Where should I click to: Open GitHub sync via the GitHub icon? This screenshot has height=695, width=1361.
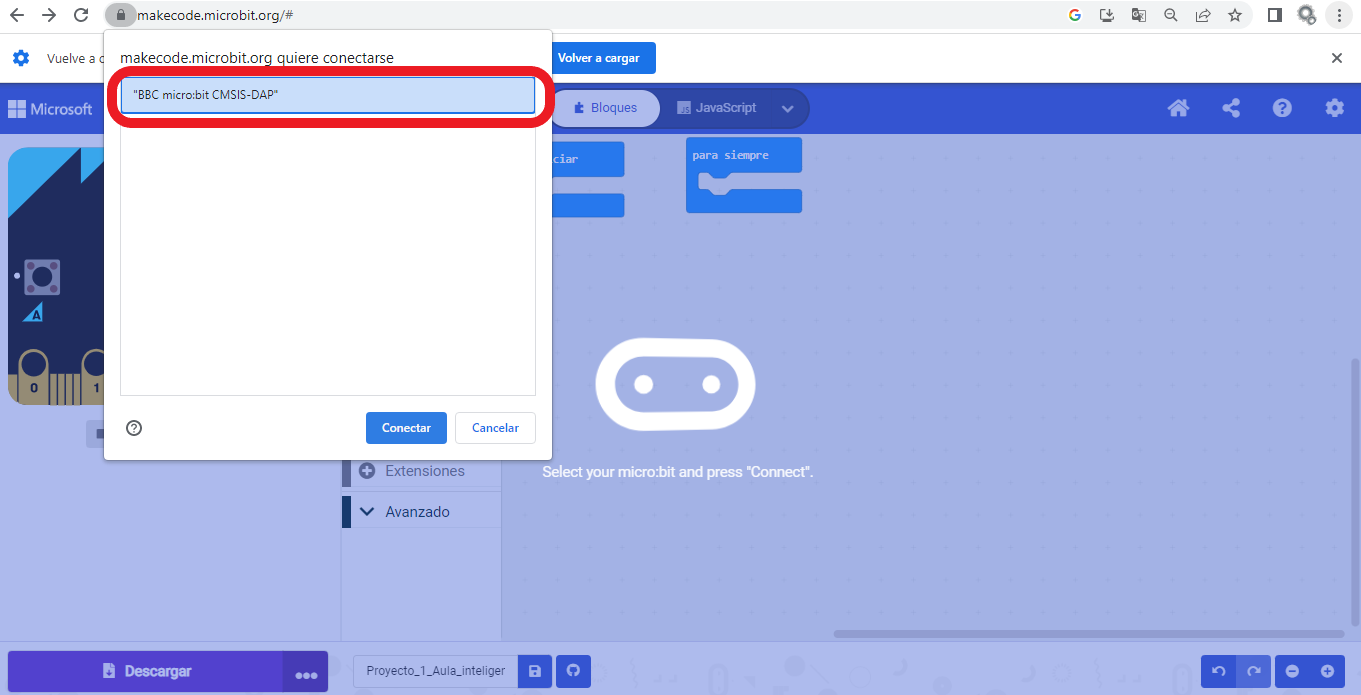573,671
